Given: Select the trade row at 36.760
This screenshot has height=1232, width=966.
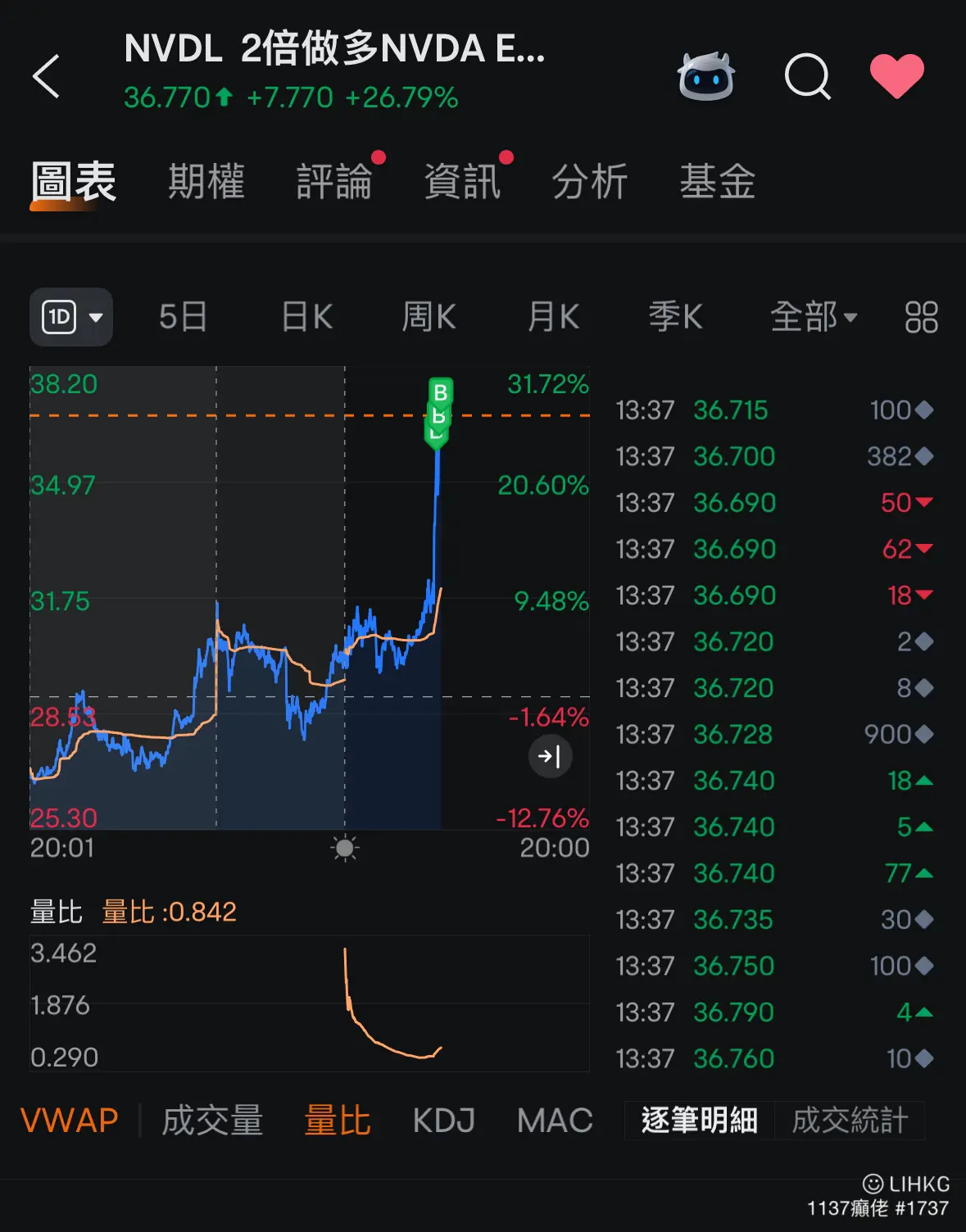Looking at the screenshot, I should (775, 1058).
